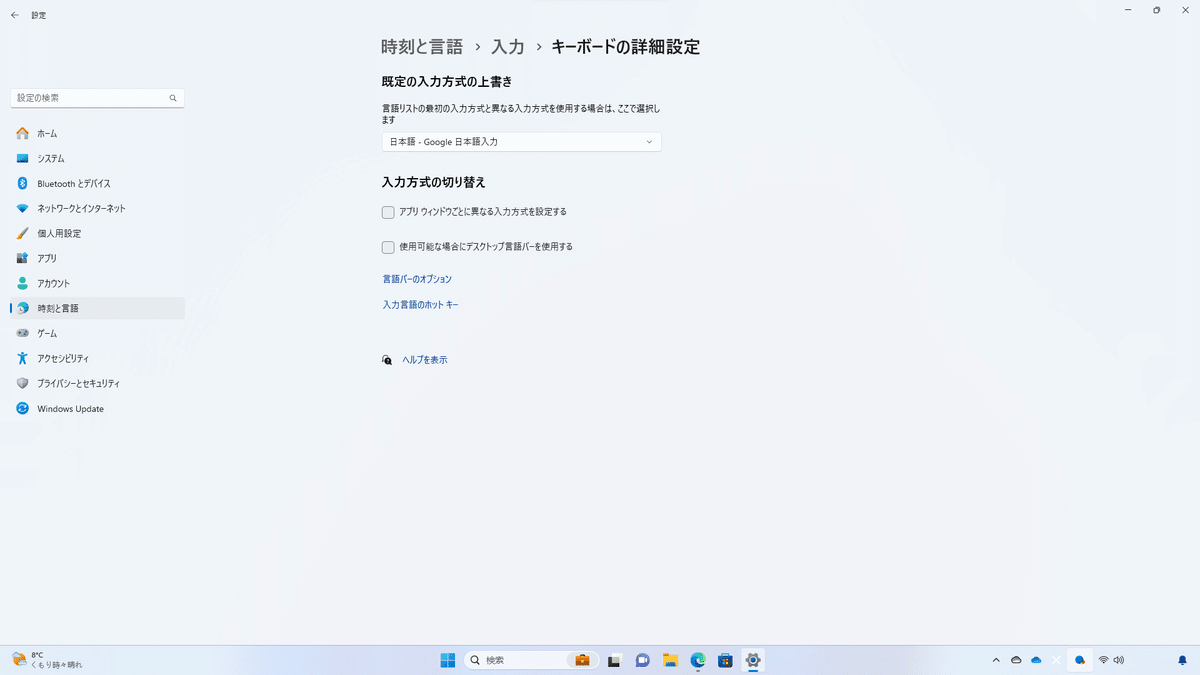
Task: Open the Windows Start menu
Action: pyautogui.click(x=447, y=660)
